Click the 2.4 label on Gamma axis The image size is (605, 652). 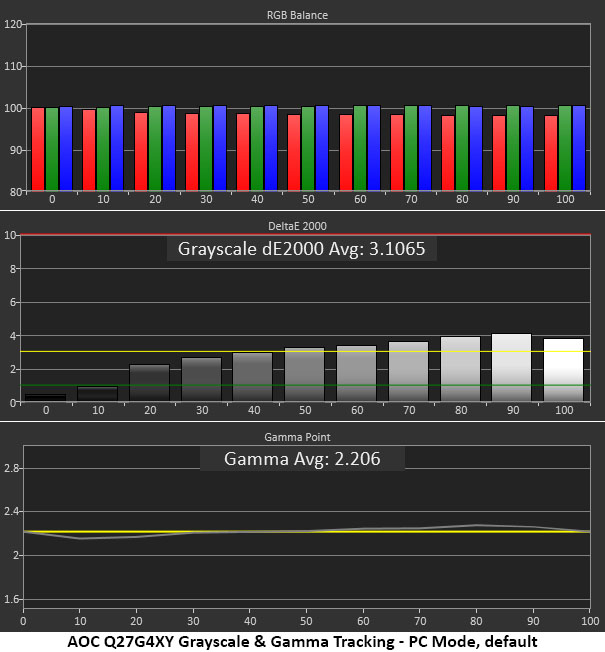(x=11, y=511)
